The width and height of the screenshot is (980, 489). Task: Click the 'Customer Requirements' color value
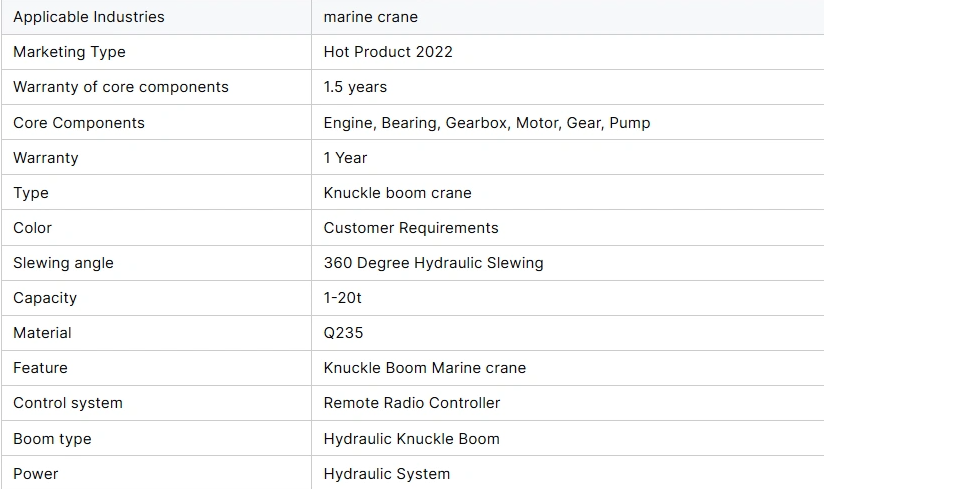pyautogui.click(x=411, y=228)
